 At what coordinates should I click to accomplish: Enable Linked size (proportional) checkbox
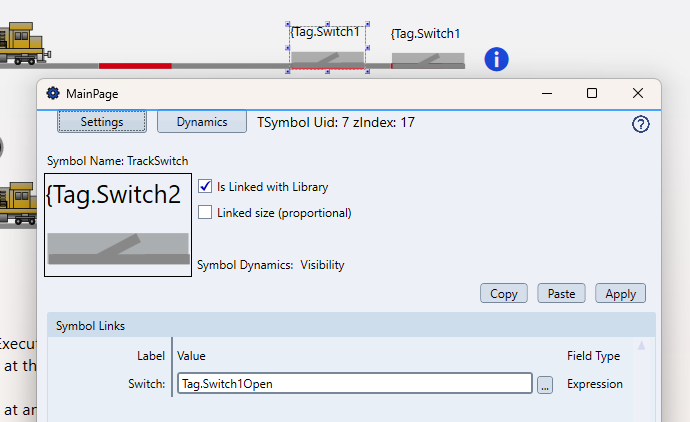(x=205, y=212)
